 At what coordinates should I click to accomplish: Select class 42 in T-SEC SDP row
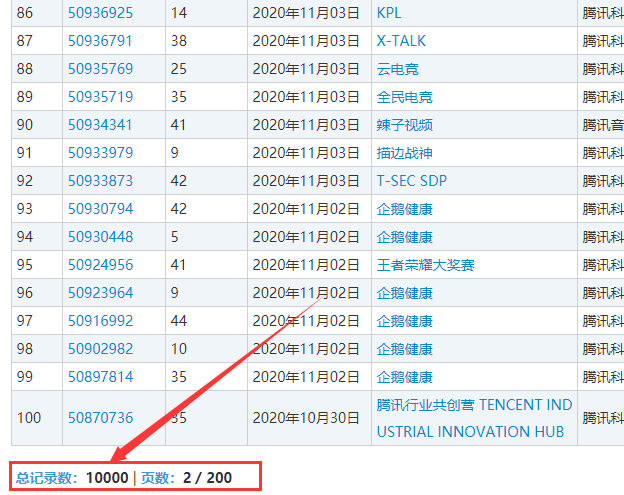(179, 181)
